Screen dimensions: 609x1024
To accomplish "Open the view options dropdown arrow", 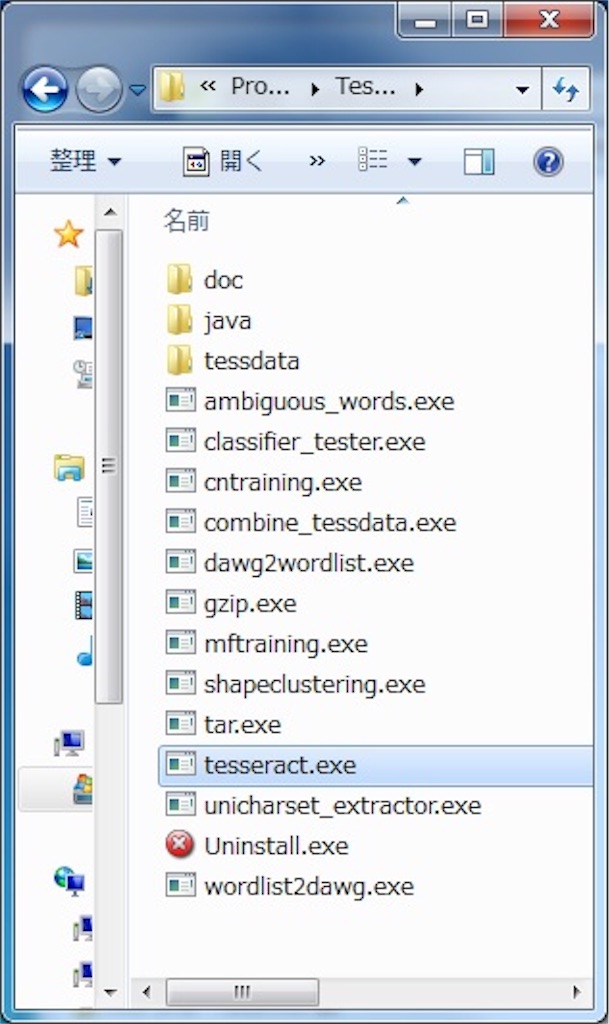I will 414,161.
